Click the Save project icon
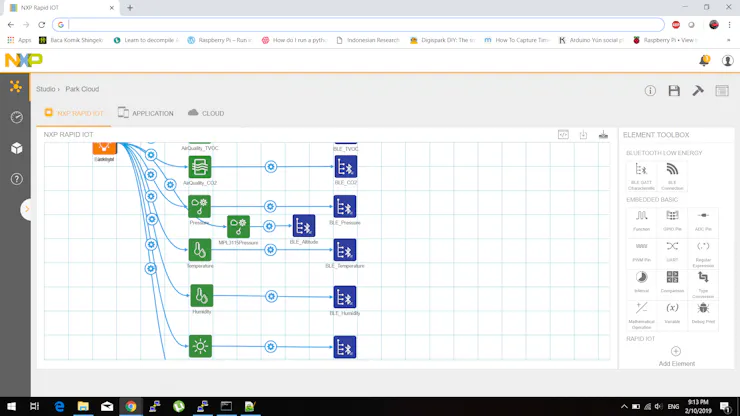Screen dimensions: 740x416 [x=674, y=91]
